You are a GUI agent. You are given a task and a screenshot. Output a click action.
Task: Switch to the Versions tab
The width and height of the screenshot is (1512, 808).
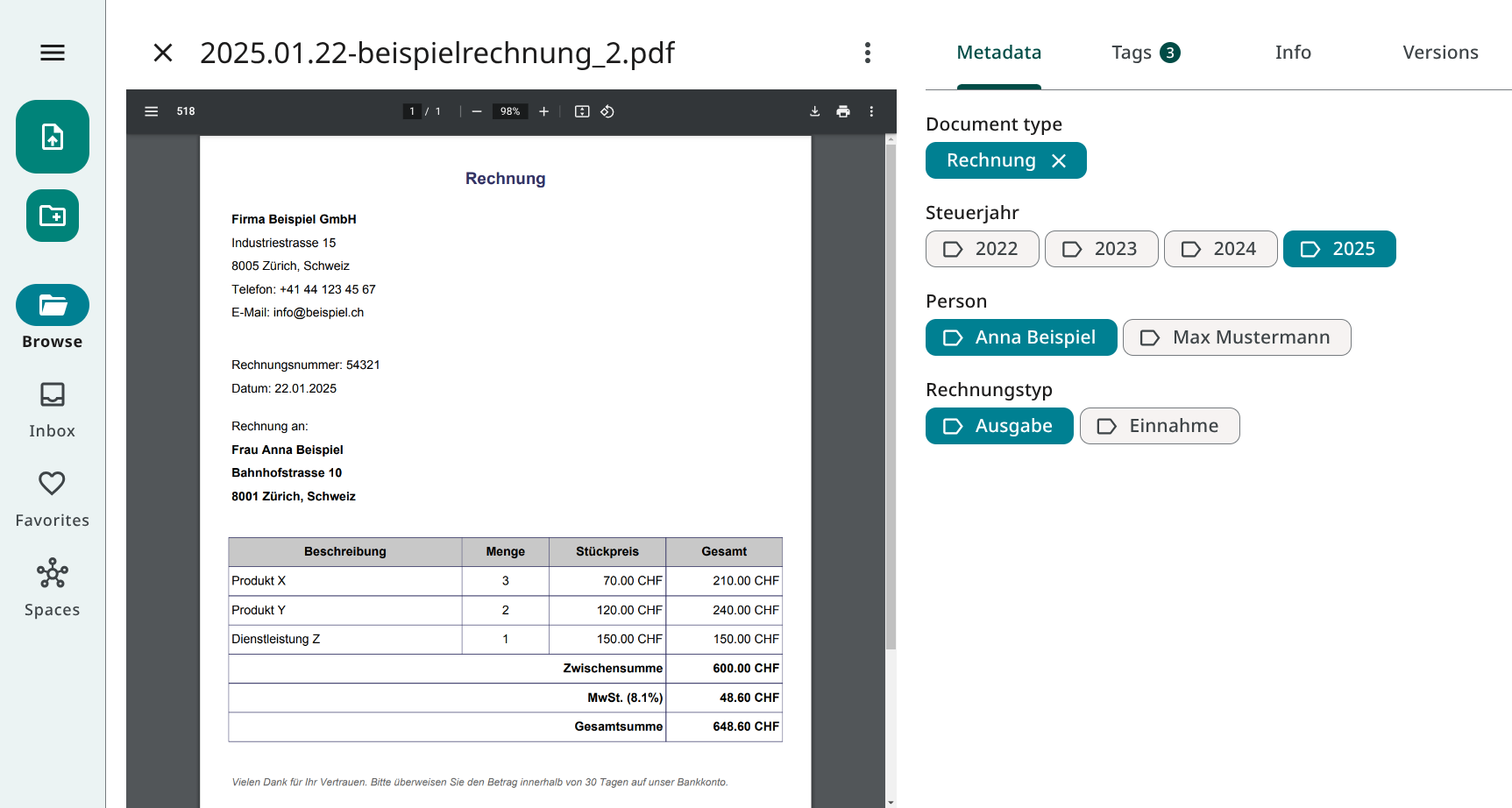[x=1439, y=53]
